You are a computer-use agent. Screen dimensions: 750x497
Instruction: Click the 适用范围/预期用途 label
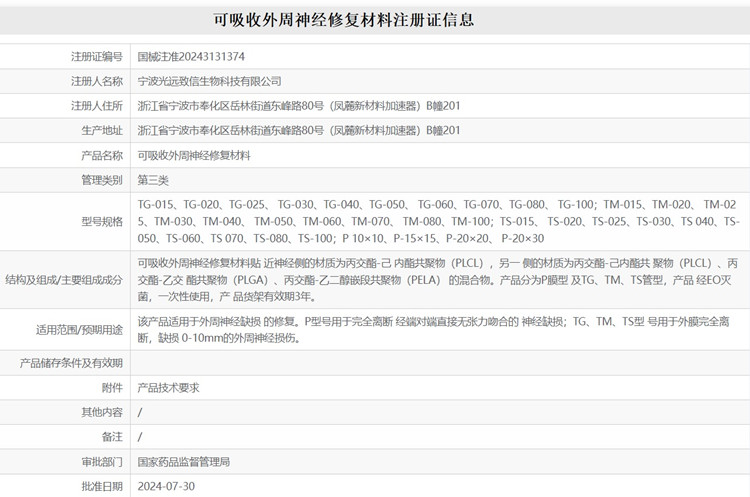pos(79,330)
